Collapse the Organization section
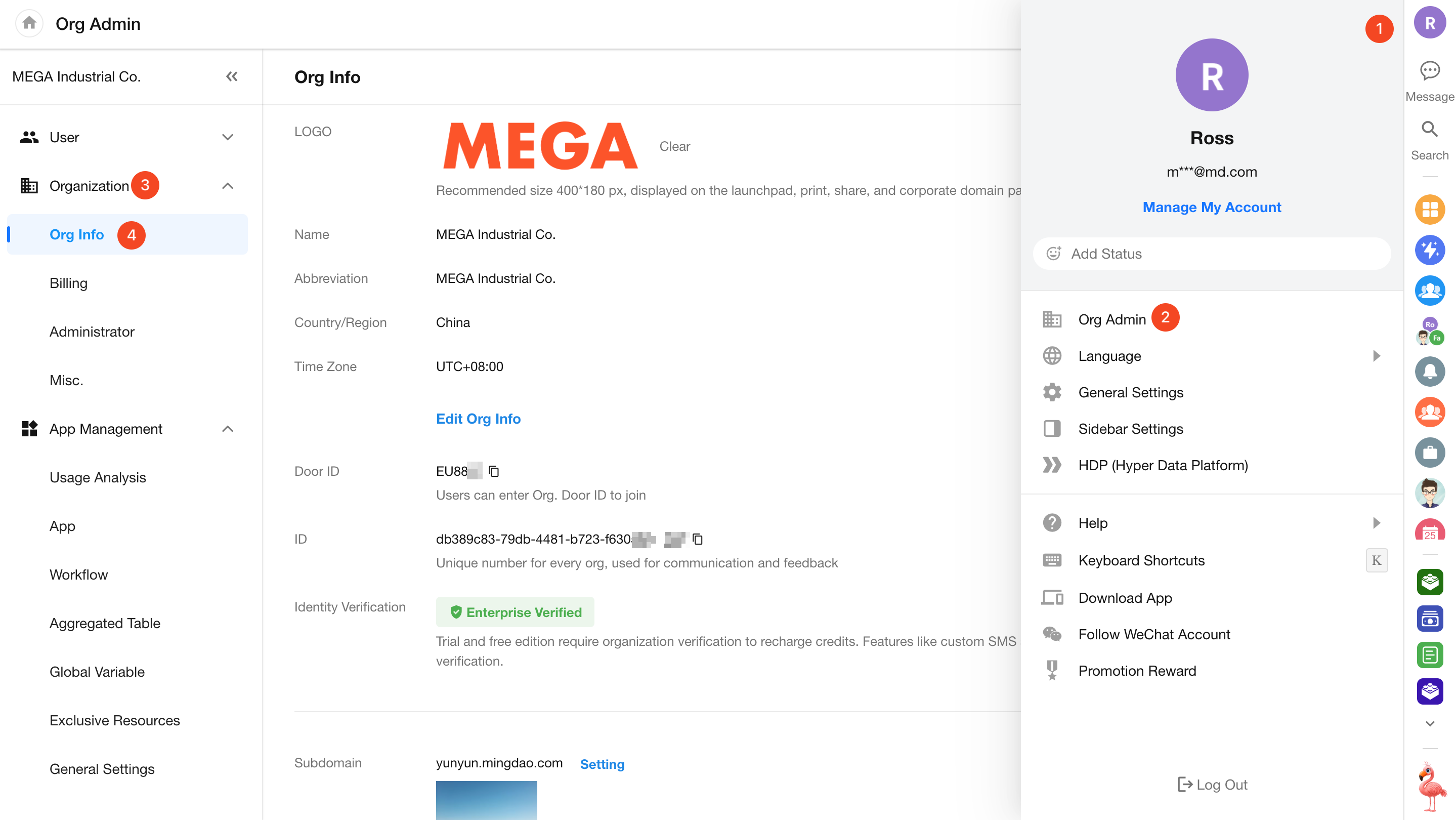 227,186
